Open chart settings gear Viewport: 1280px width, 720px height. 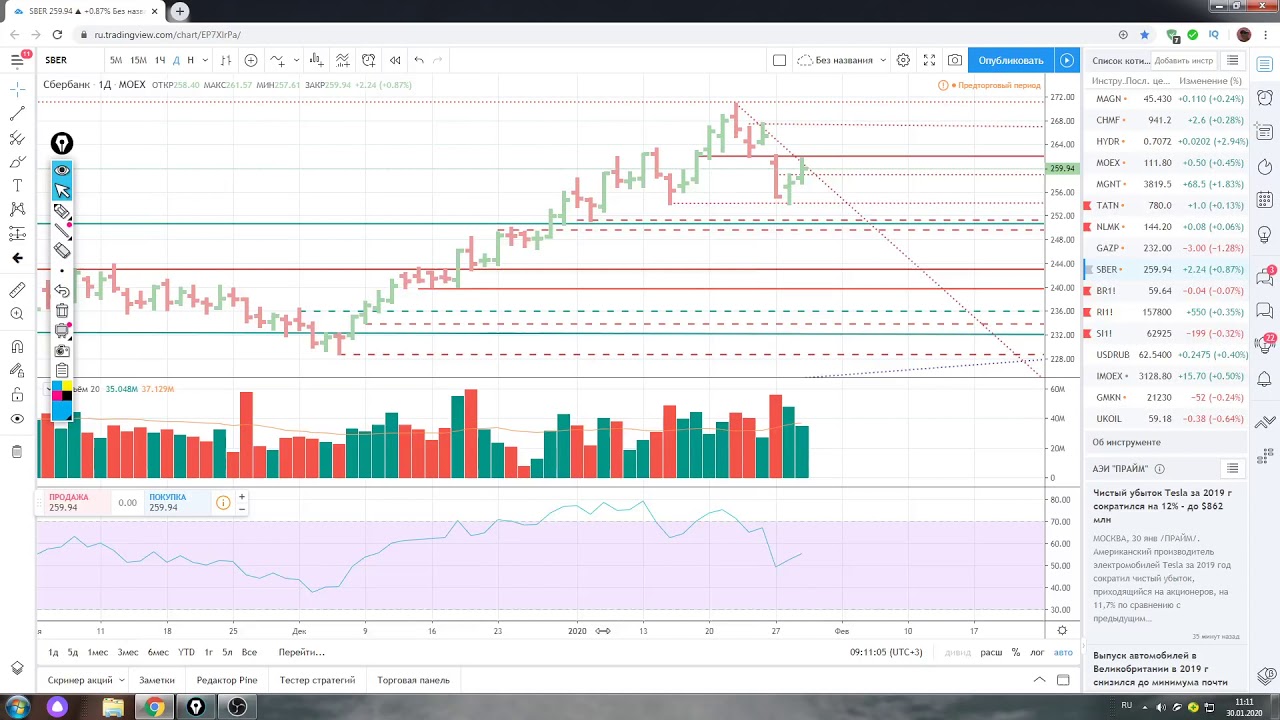click(903, 60)
